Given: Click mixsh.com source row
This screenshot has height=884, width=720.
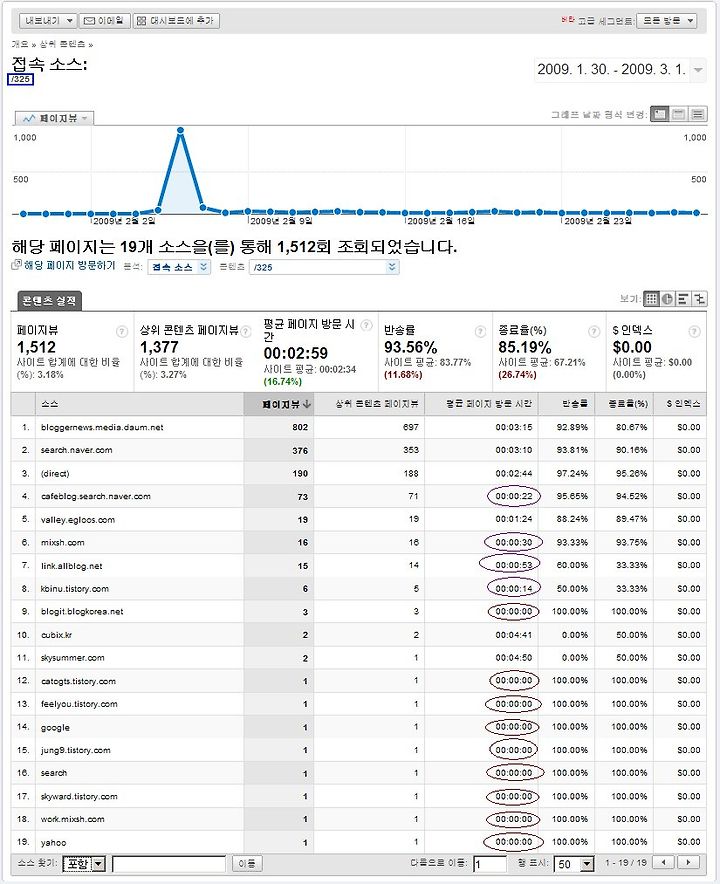Looking at the screenshot, I should [x=359, y=542].
